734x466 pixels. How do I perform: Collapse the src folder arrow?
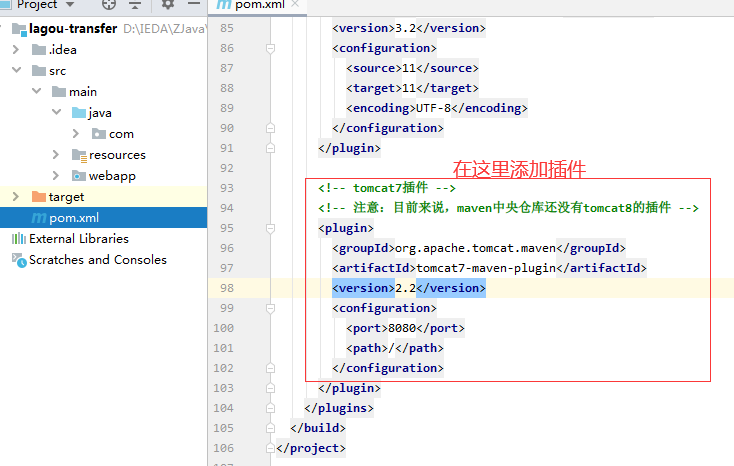(x=16, y=70)
